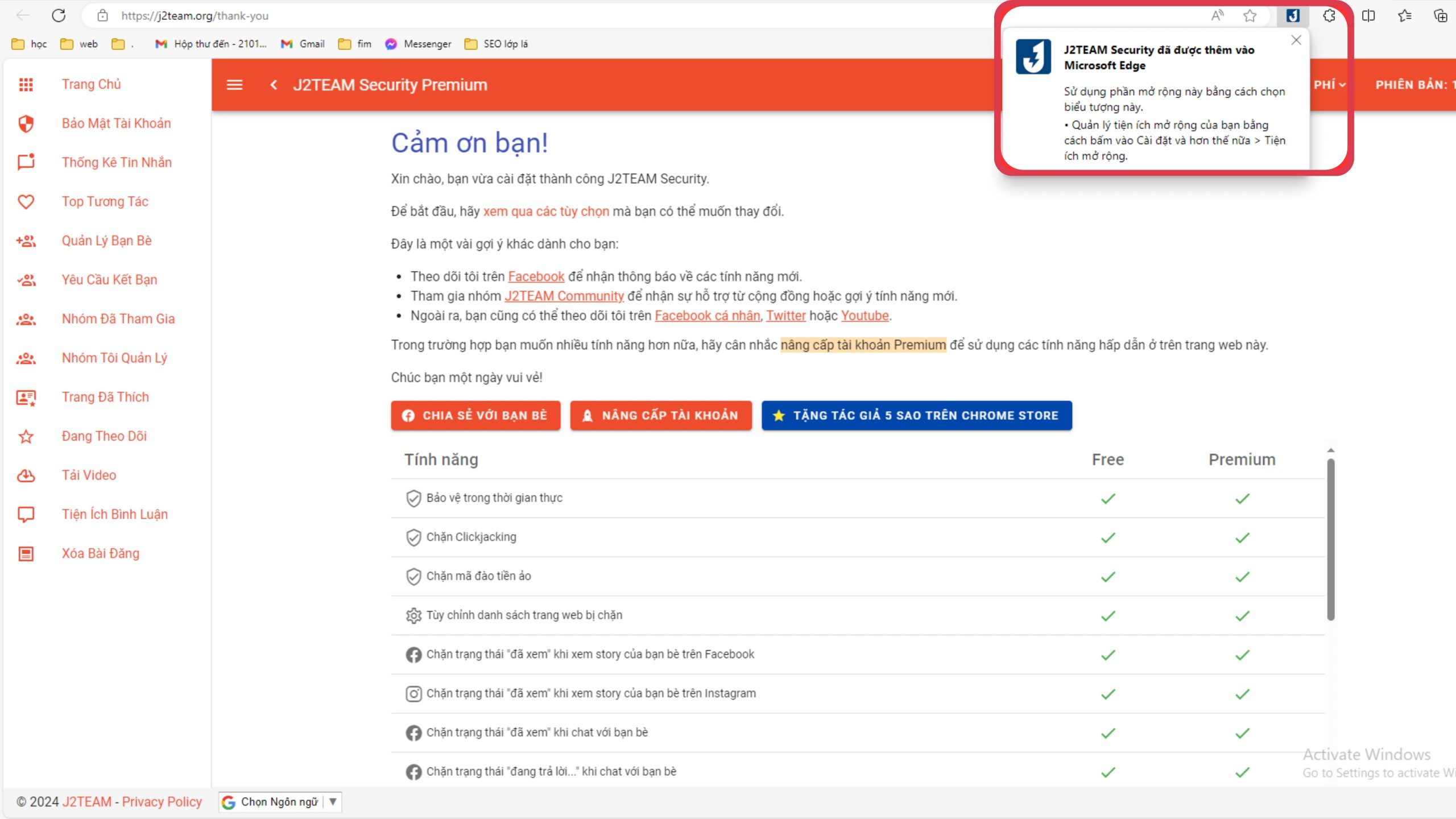Open the Facebook link in suggestions
1456x819 pixels.
(x=536, y=276)
